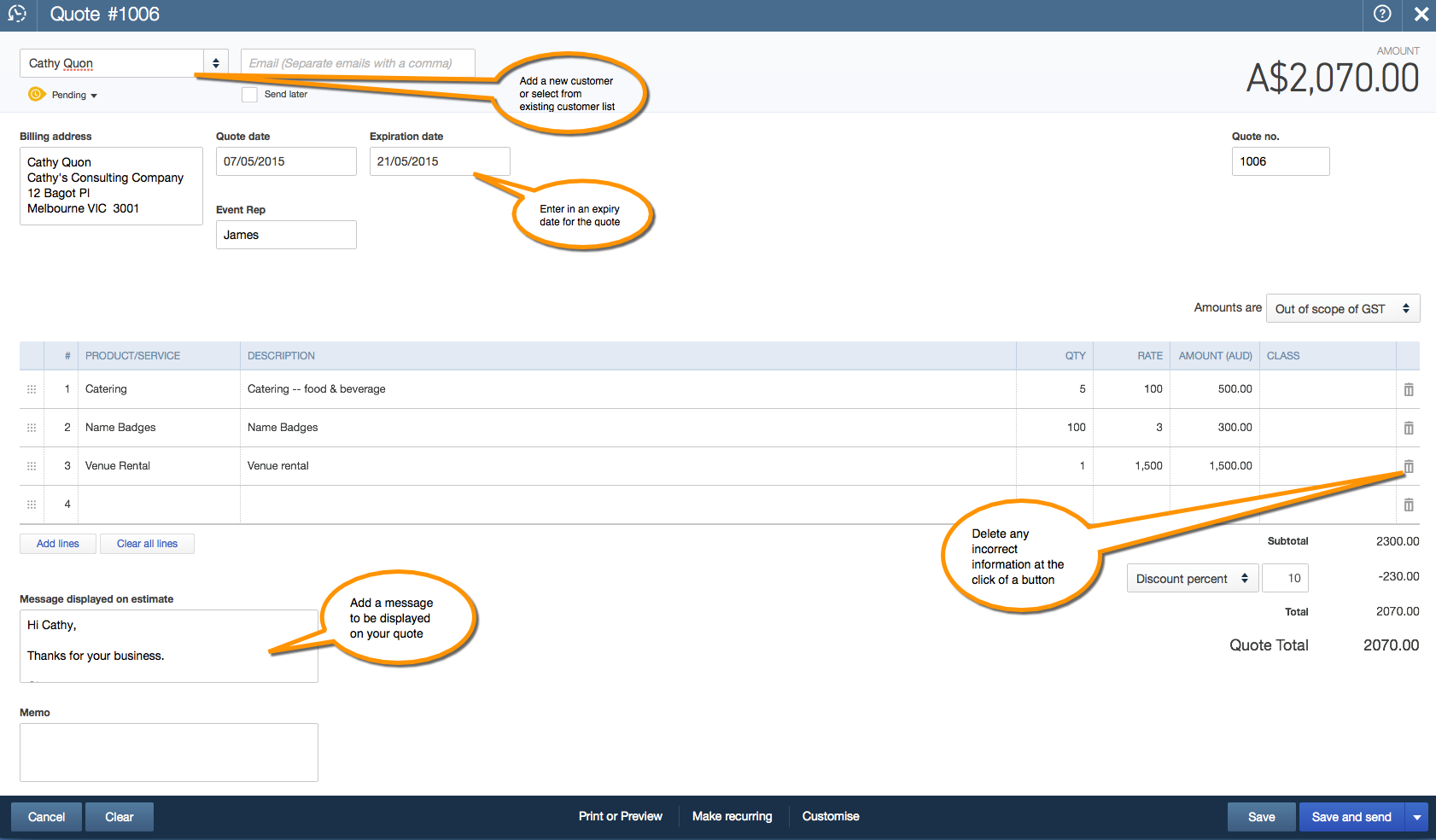Delete the Name Badges line item

pyautogui.click(x=1408, y=428)
